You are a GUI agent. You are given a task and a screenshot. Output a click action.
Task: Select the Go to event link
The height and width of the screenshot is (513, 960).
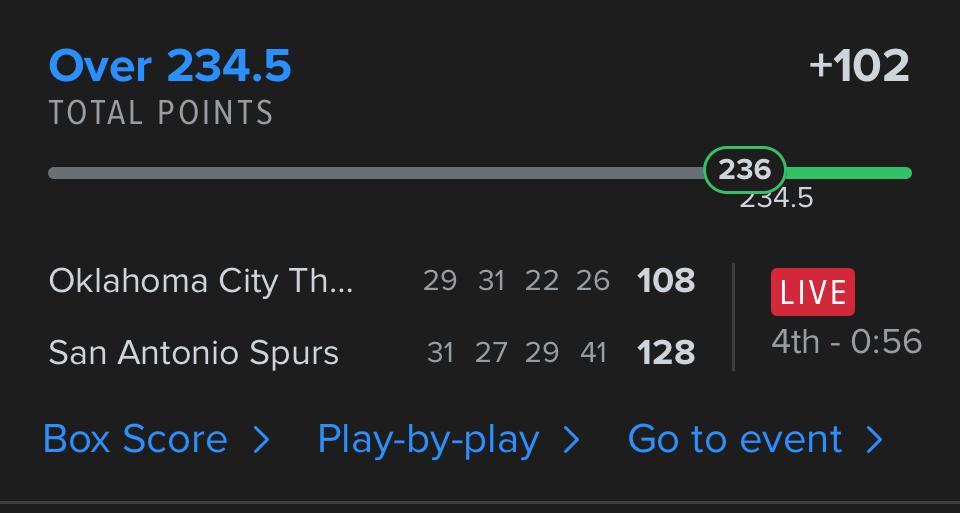click(x=735, y=440)
